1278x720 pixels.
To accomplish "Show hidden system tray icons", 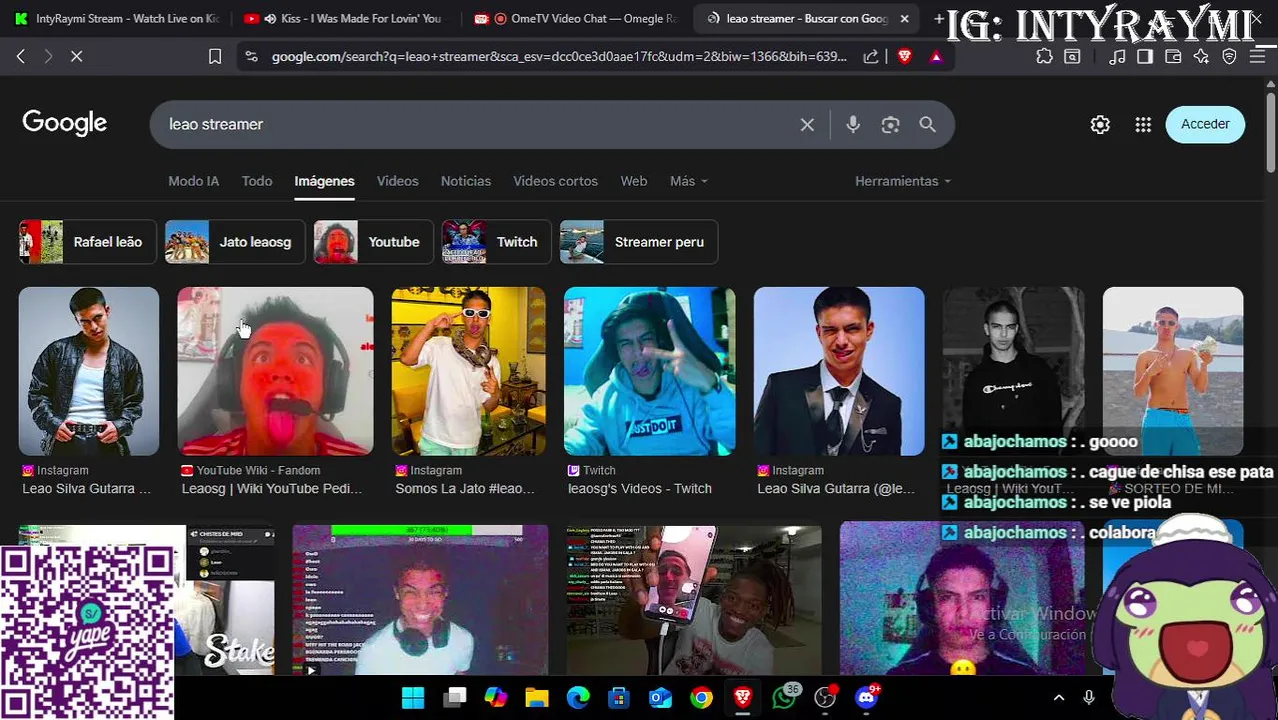I will coord(1059,697).
